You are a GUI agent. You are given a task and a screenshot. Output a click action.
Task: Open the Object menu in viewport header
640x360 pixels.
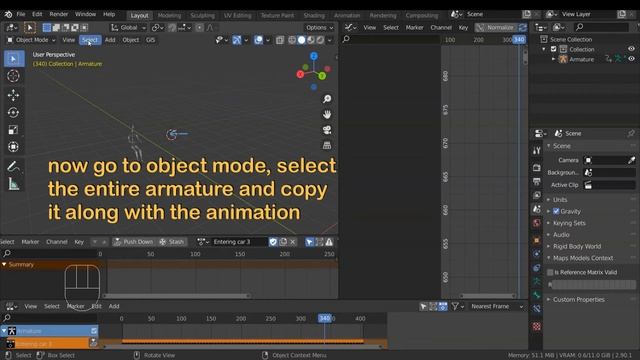131,40
